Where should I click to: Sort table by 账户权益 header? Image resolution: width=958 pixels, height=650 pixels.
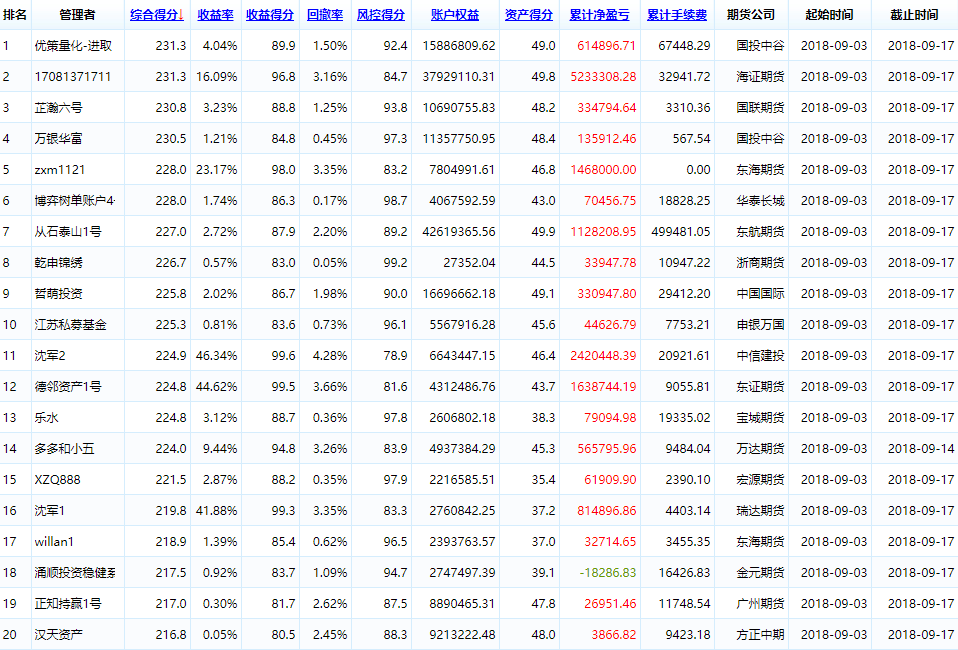click(455, 15)
